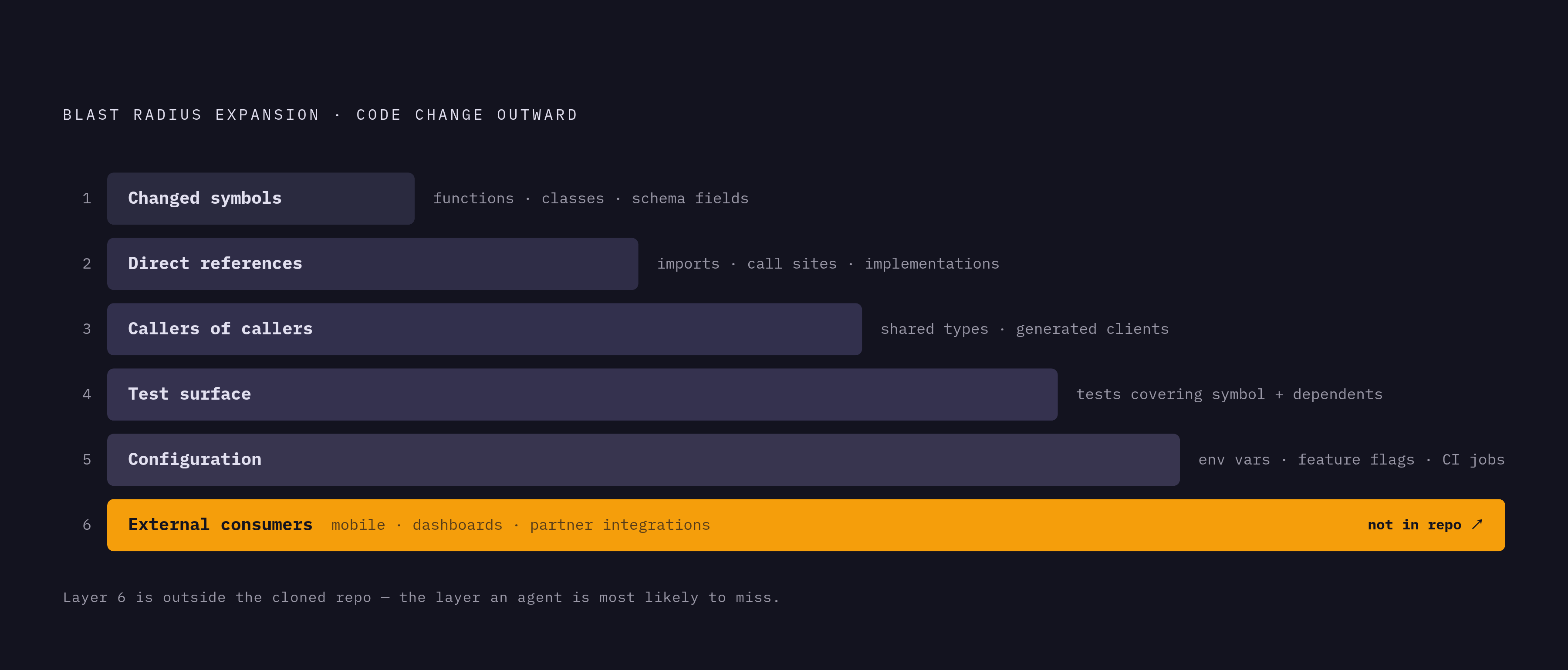Screen dimensions: 1568x670
Task: Click layer number 2 beside 'Direct references'
Action: [x=87, y=263]
